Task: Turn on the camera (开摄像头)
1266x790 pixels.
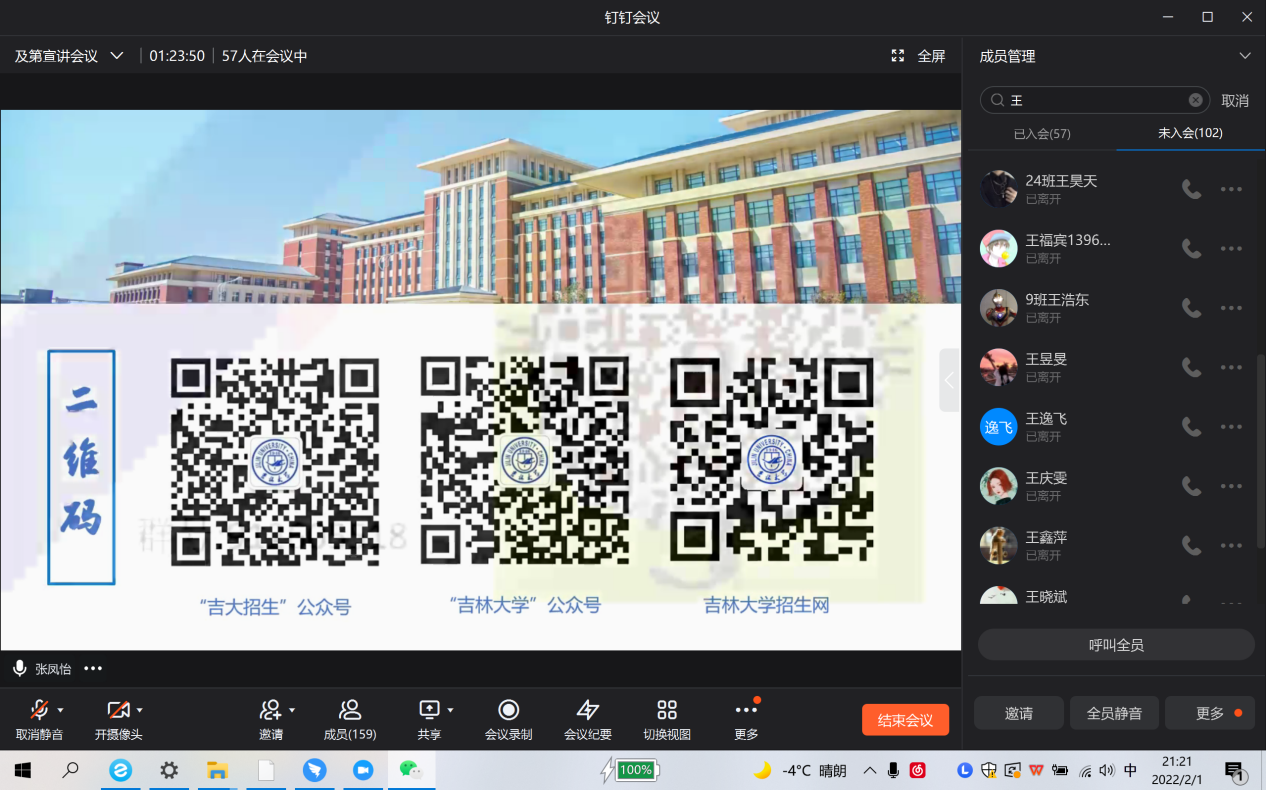Action: pyautogui.click(x=118, y=710)
